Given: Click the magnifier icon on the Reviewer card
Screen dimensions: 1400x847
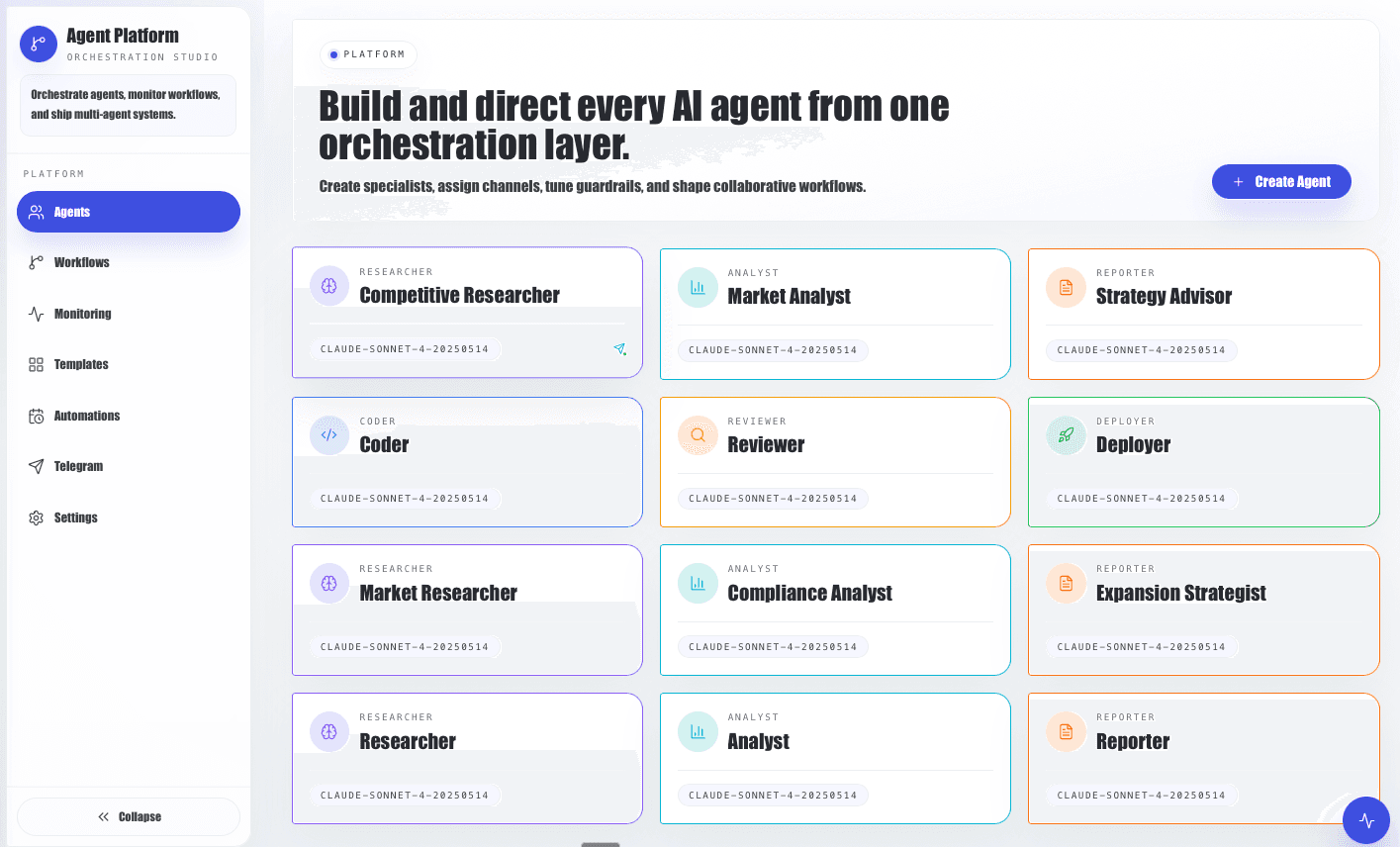Looking at the screenshot, I should (x=698, y=434).
